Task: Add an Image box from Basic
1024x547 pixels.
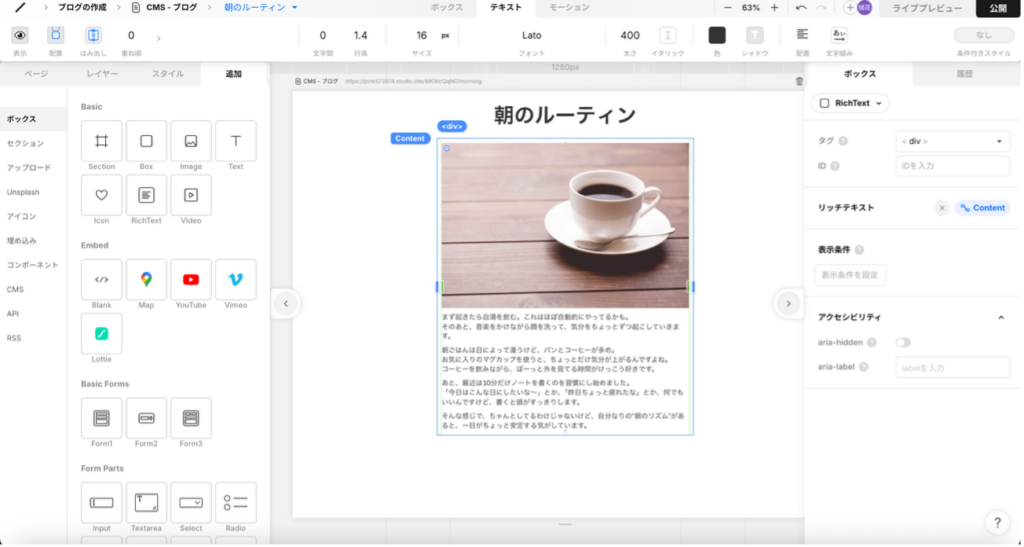Action: coord(191,141)
